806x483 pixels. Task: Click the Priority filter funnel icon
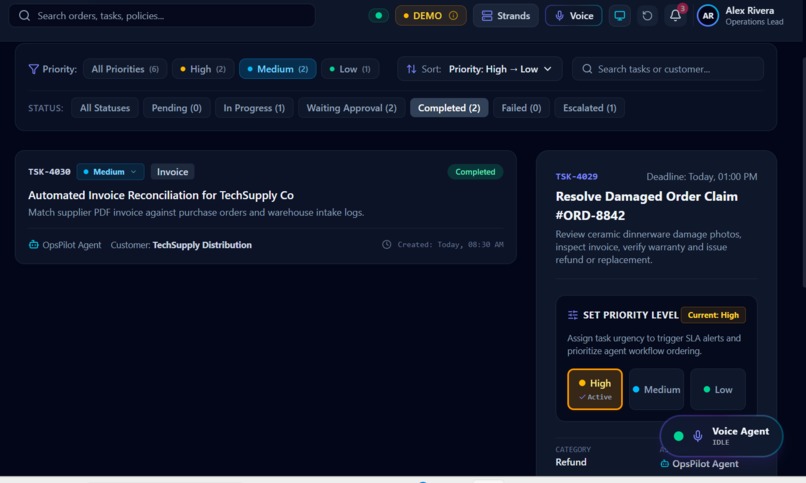tap(33, 69)
